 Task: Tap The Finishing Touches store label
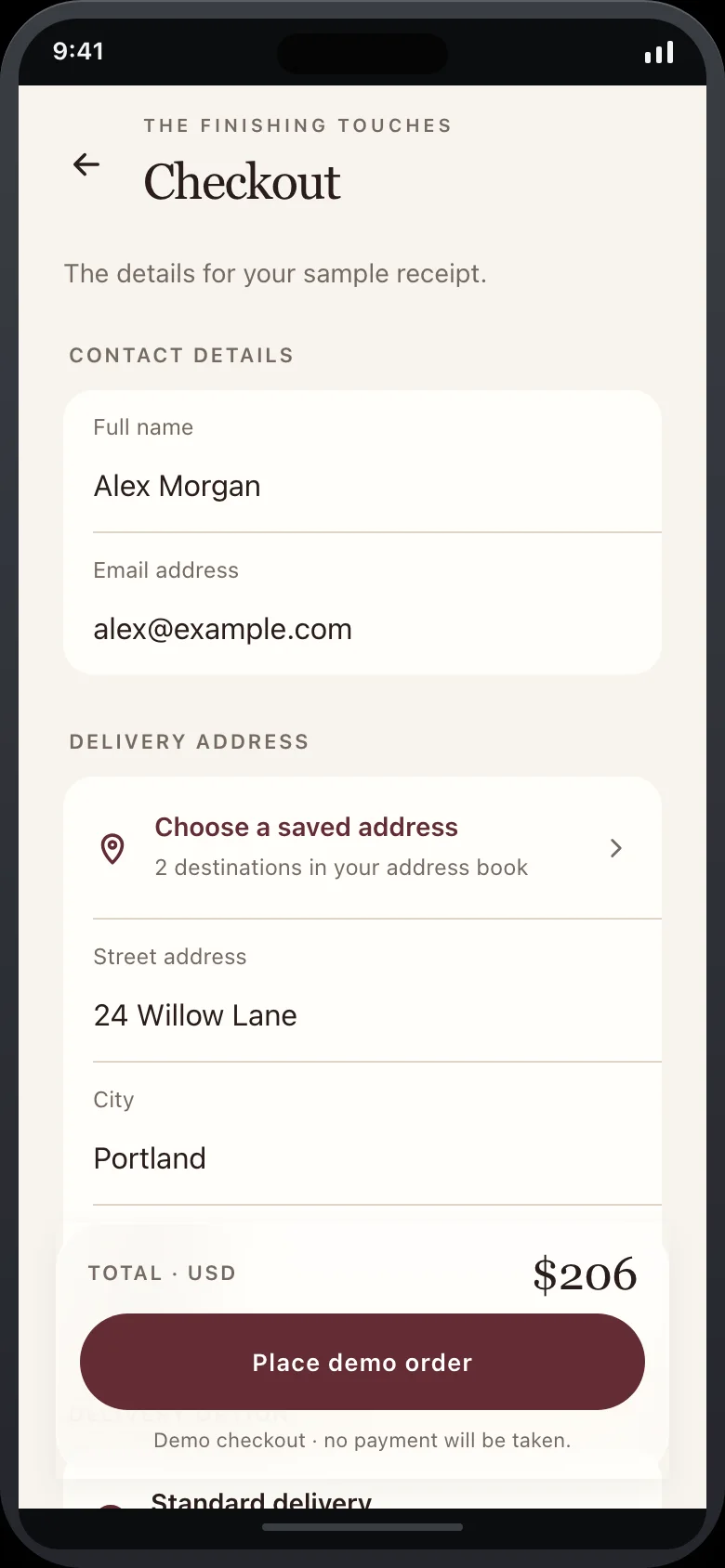point(297,125)
